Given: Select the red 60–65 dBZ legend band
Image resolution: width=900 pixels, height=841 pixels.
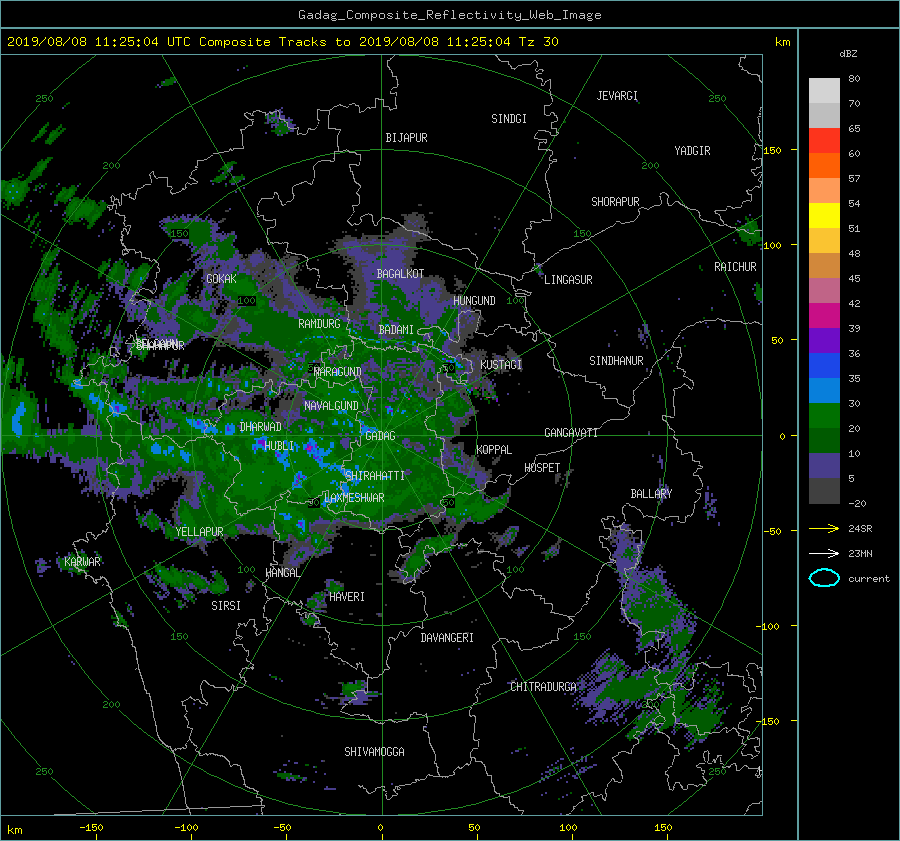Looking at the screenshot, I should [x=824, y=141].
